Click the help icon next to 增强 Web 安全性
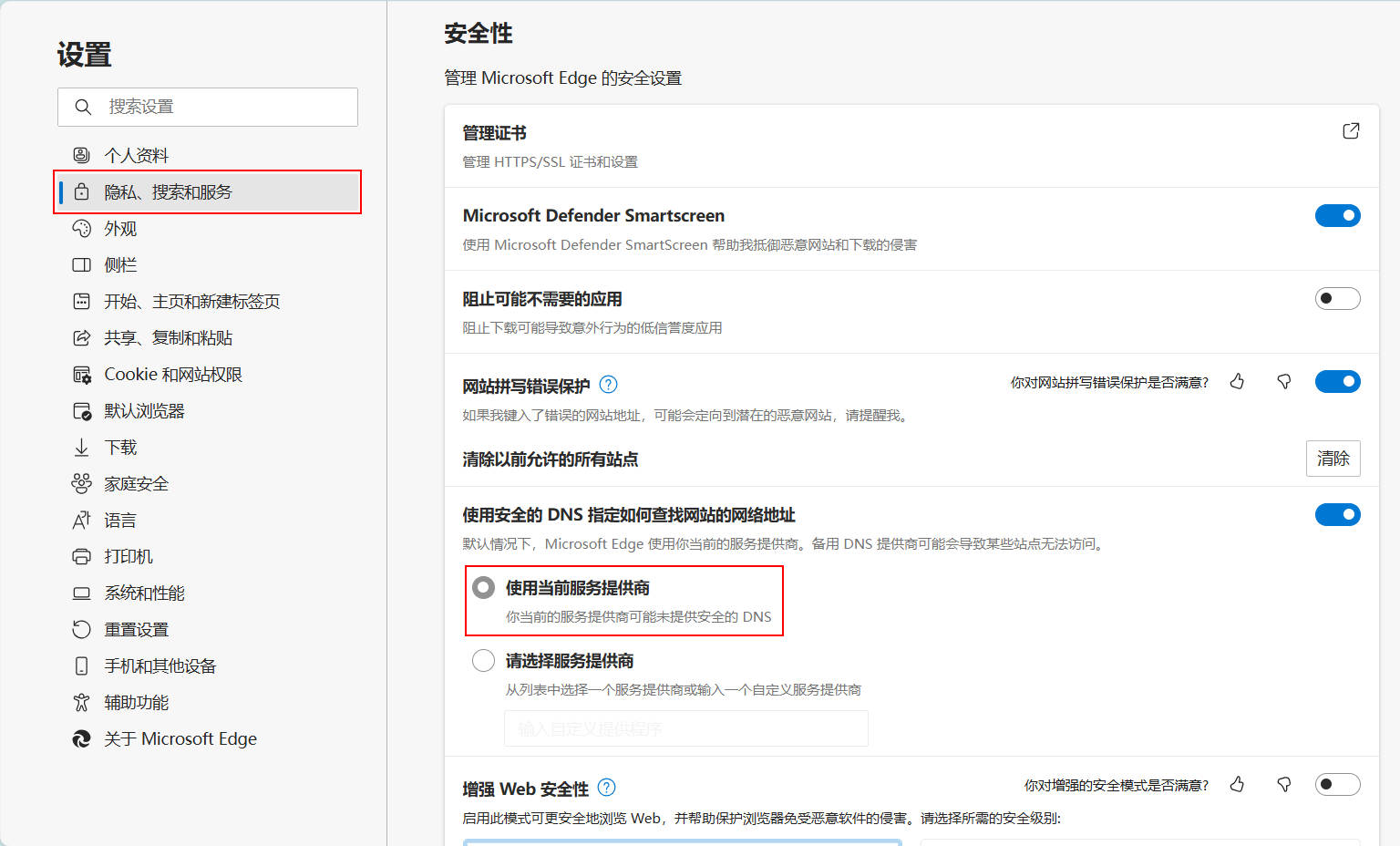 pos(606,788)
